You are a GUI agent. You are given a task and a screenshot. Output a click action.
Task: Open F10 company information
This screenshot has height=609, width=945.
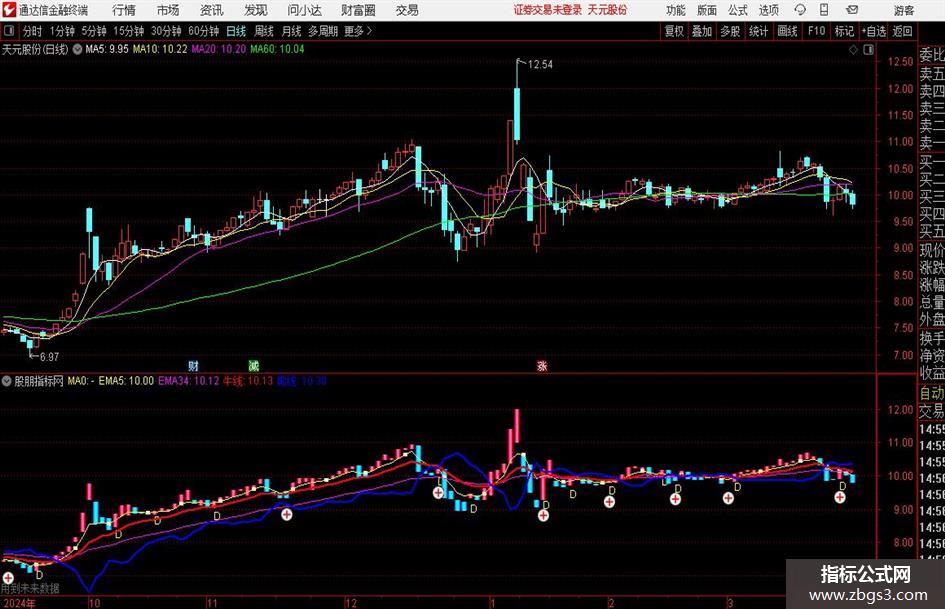816,31
